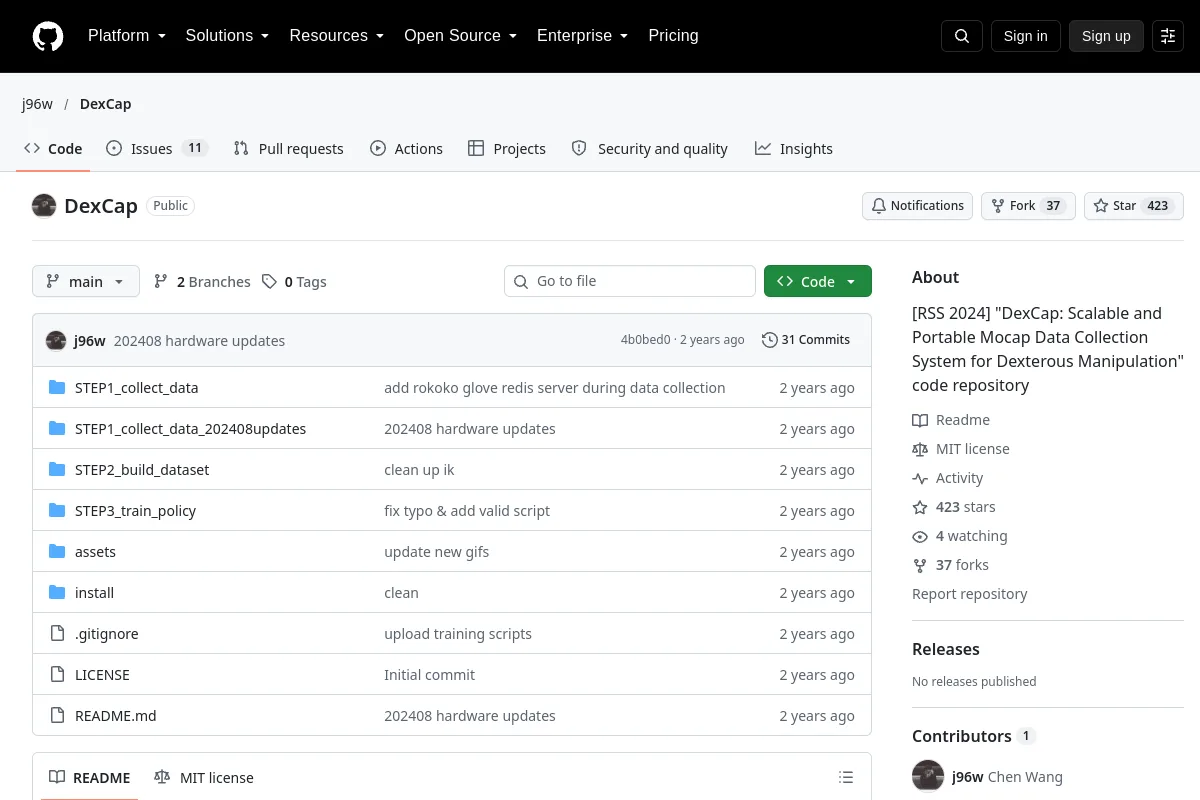Click the Sign up button
This screenshot has width=1200, height=800.
point(1106,36)
